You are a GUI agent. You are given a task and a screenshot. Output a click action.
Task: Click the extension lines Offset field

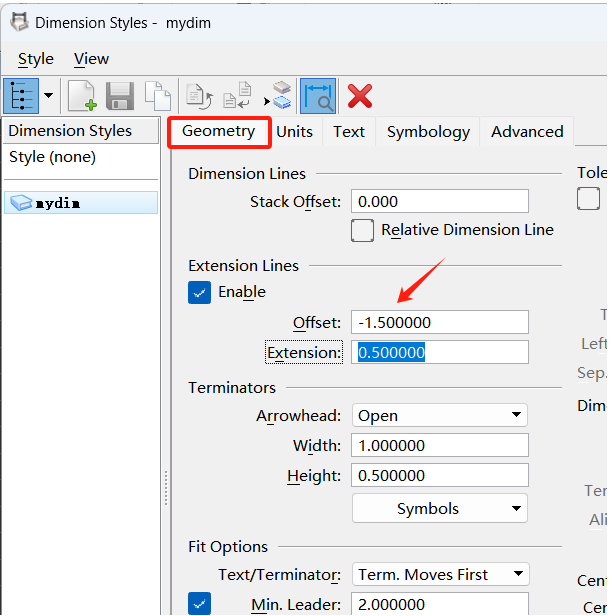[440, 323]
